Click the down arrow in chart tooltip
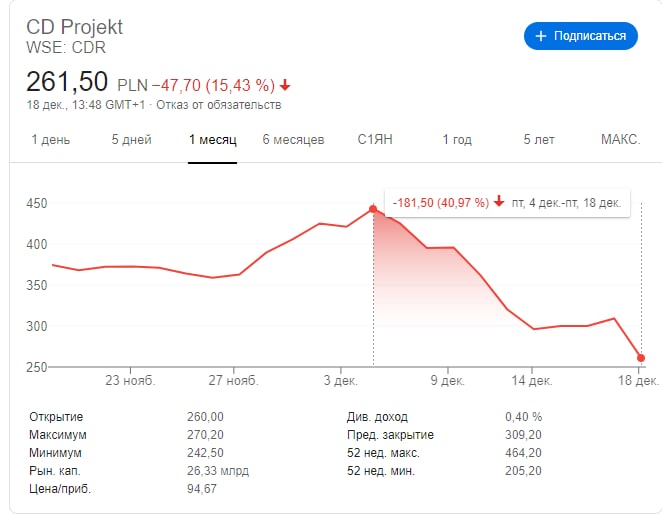Viewport: 662px width, 515px height. (x=499, y=203)
